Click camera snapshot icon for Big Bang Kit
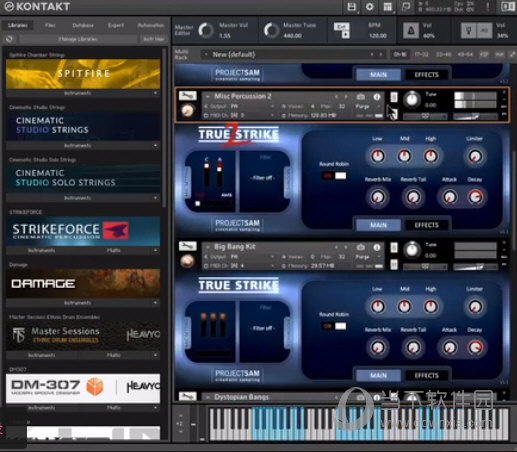Image resolution: width=517 pixels, height=452 pixels. coord(360,247)
